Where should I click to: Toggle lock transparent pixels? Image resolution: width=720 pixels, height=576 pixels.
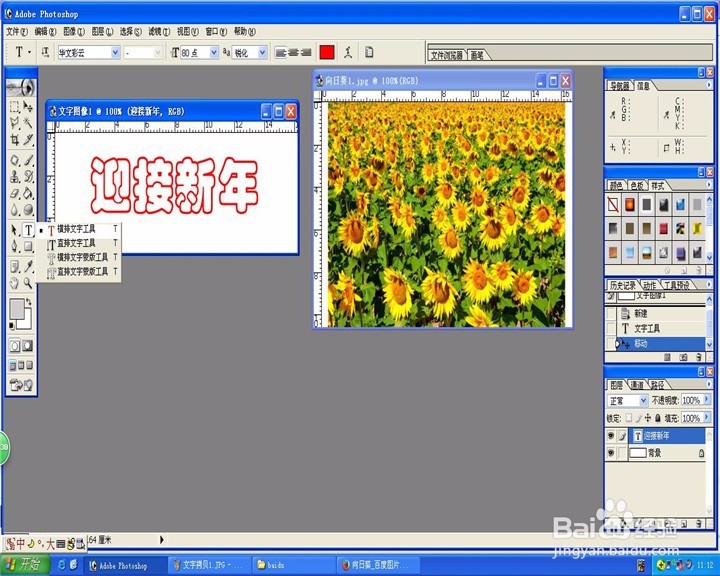point(629,418)
